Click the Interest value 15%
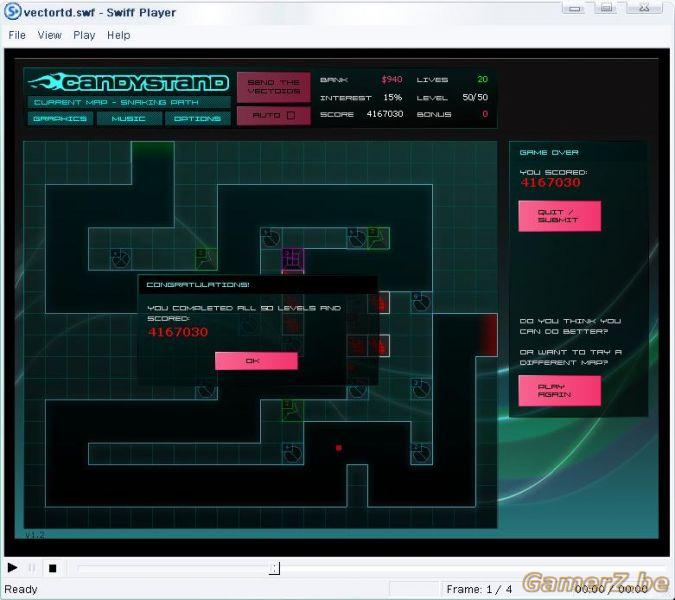This screenshot has height=600, width=675. click(x=393, y=97)
